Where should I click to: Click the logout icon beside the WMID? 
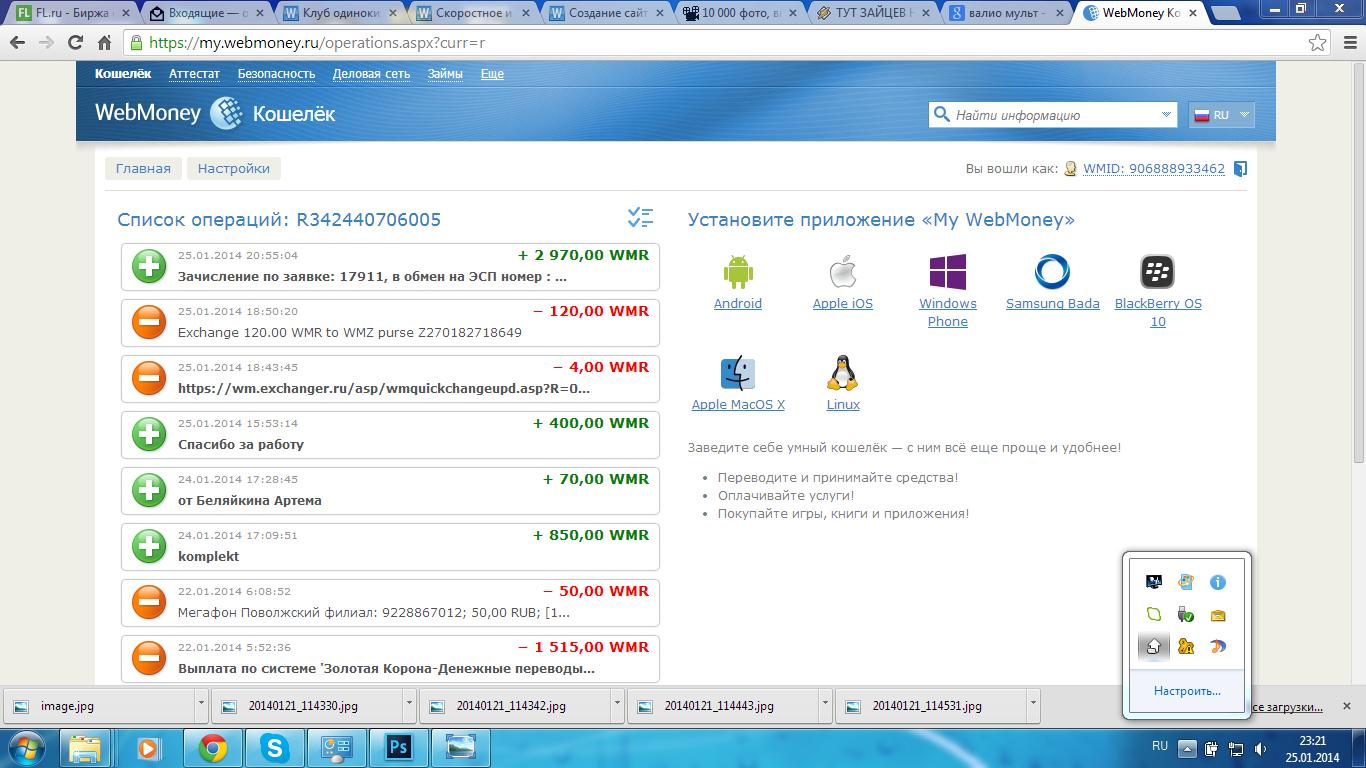[x=1240, y=169]
